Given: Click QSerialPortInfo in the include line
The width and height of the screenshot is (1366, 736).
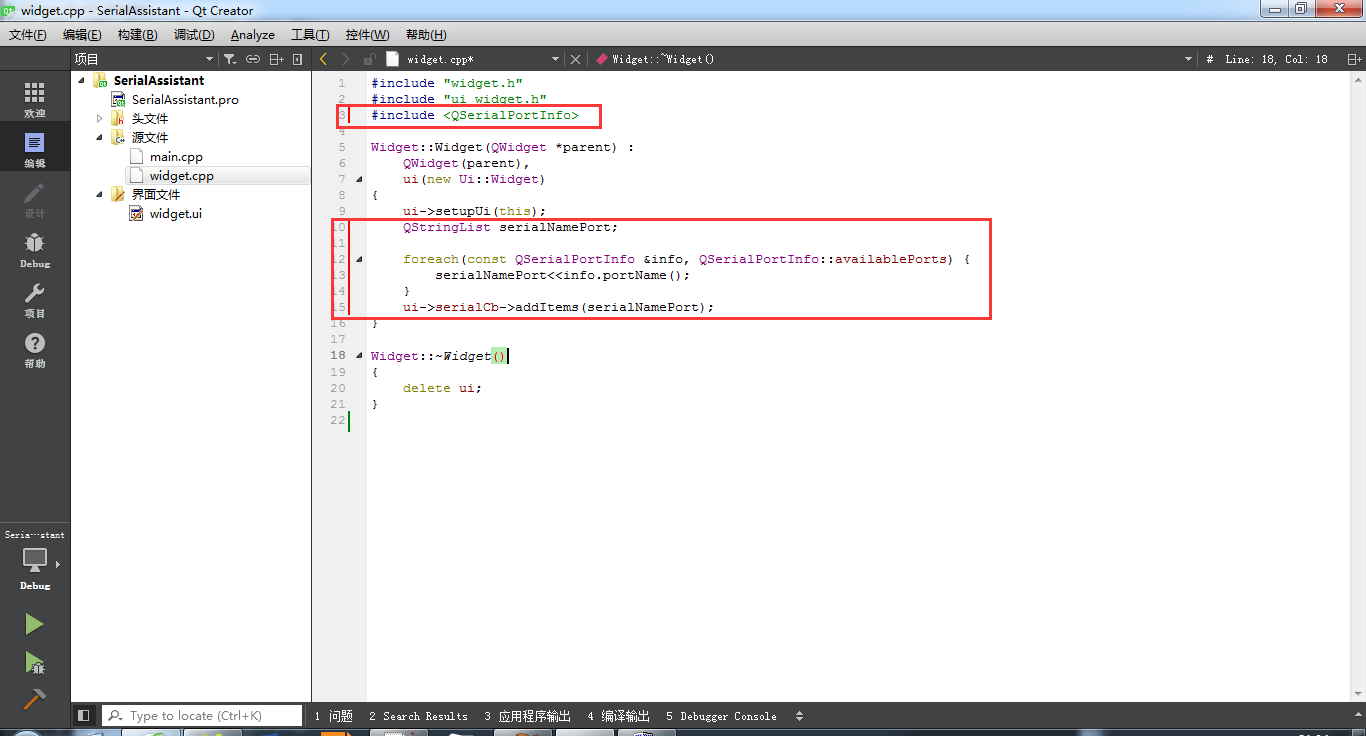Looking at the screenshot, I should (510, 115).
